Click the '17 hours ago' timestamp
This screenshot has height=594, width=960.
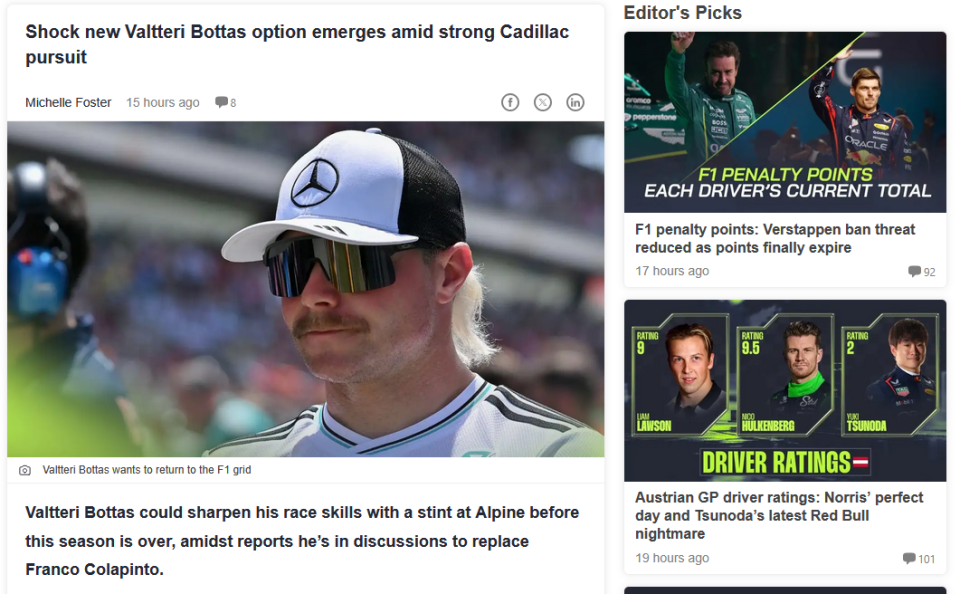click(x=672, y=271)
